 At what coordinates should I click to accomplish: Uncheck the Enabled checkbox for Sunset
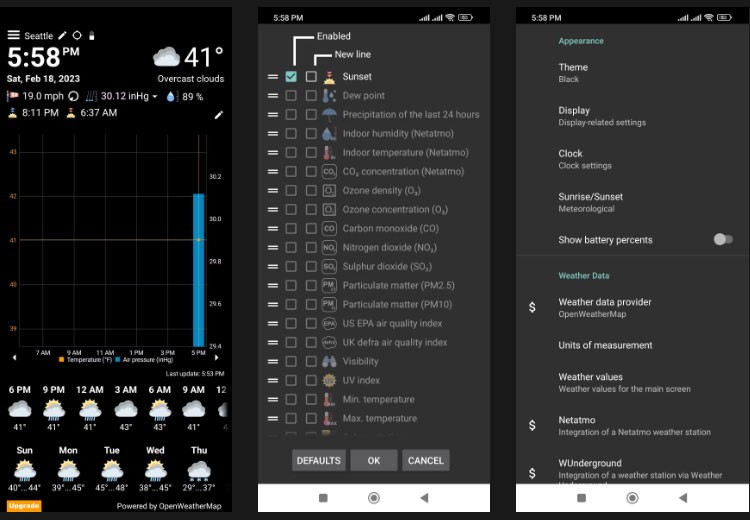click(x=291, y=77)
